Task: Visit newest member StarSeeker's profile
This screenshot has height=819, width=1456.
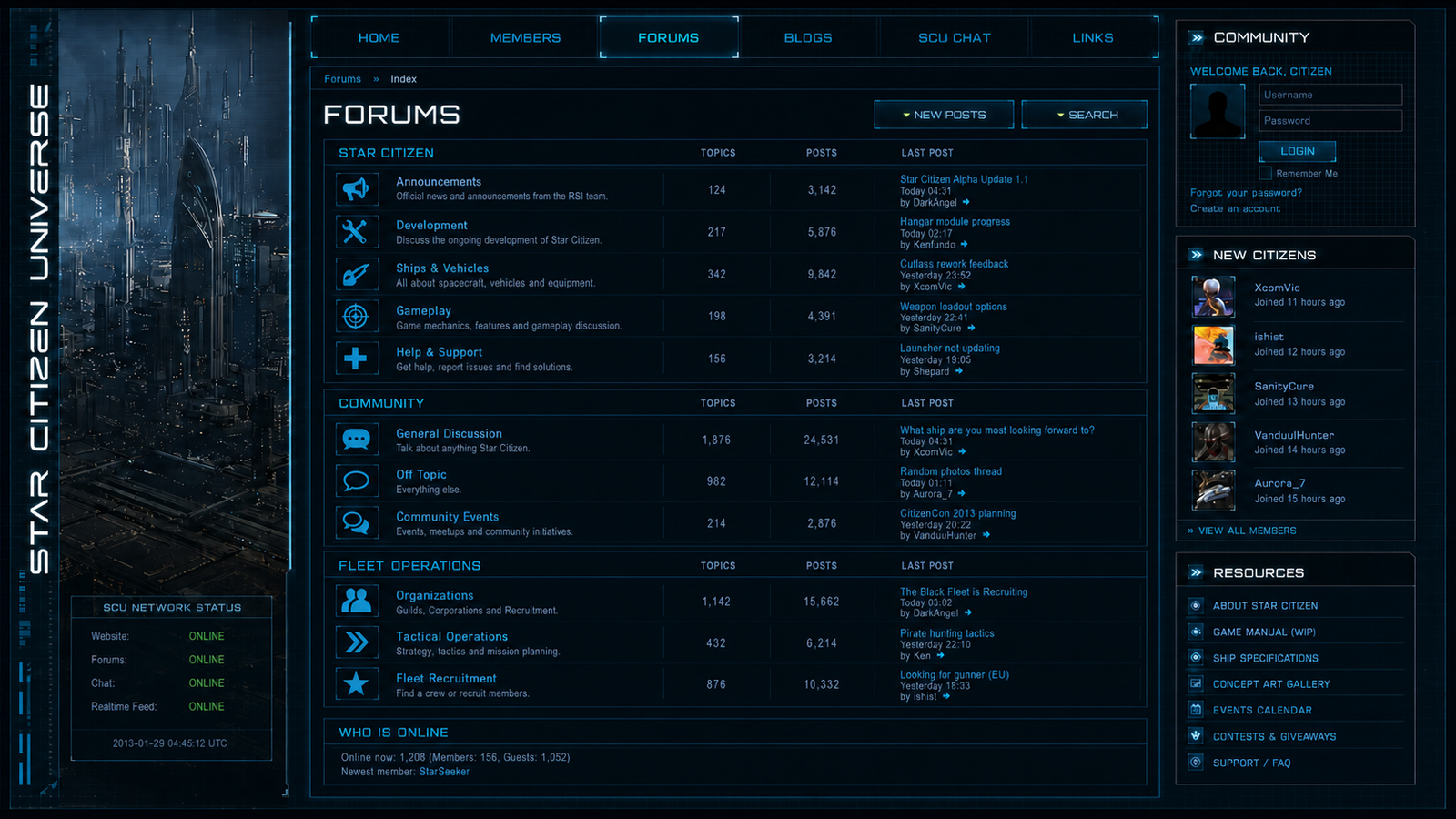Action: (x=444, y=772)
